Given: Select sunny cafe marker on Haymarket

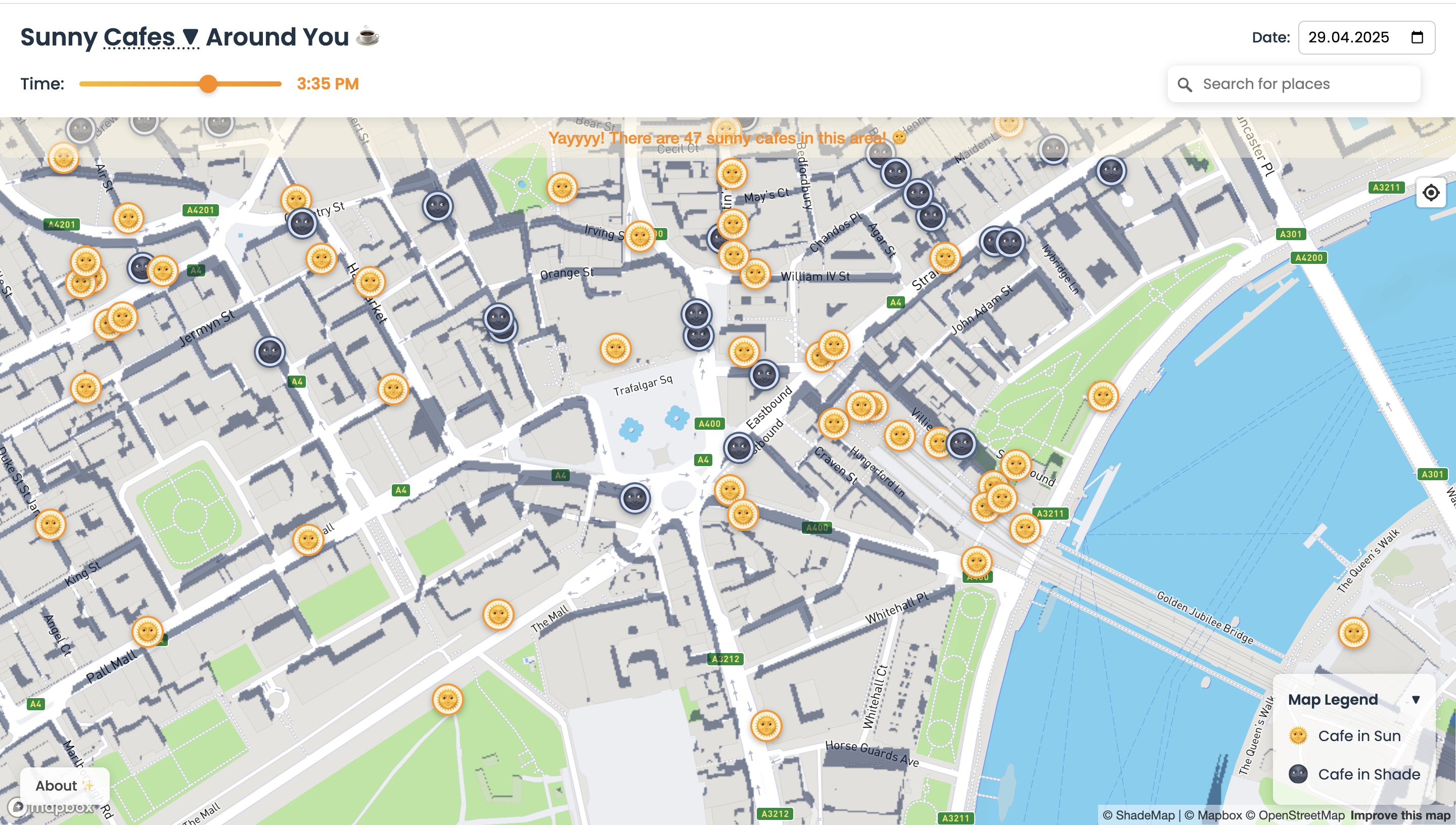Looking at the screenshot, I should [x=370, y=282].
